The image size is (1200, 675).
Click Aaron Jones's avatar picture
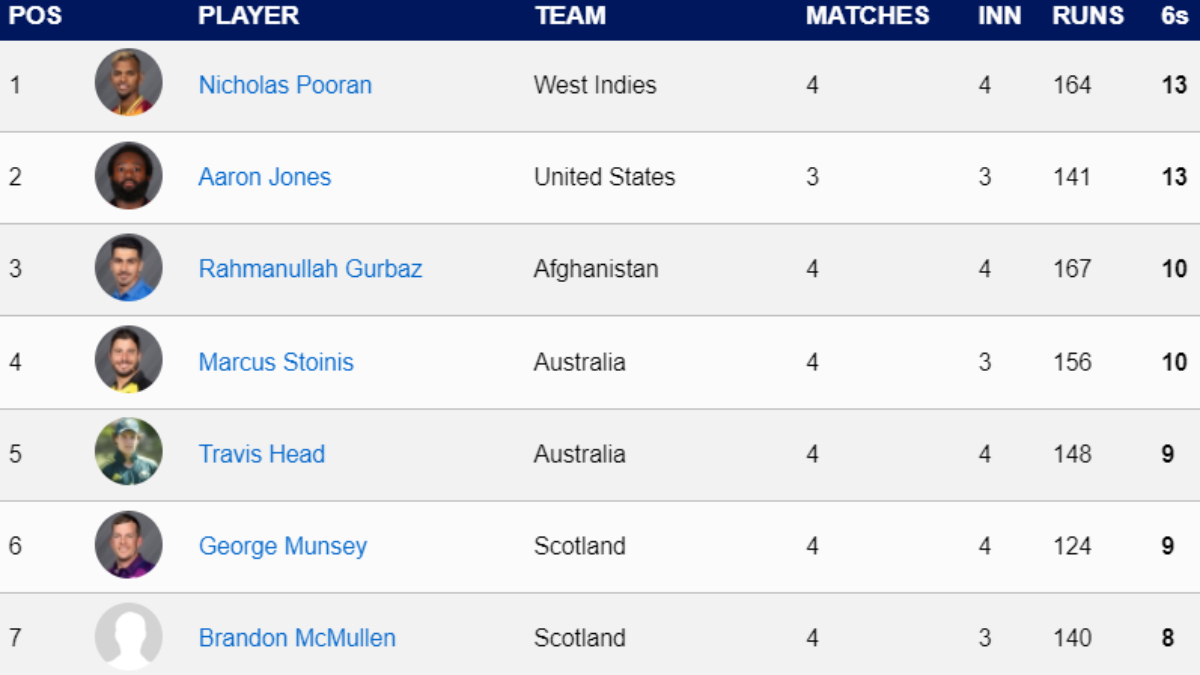(x=129, y=176)
